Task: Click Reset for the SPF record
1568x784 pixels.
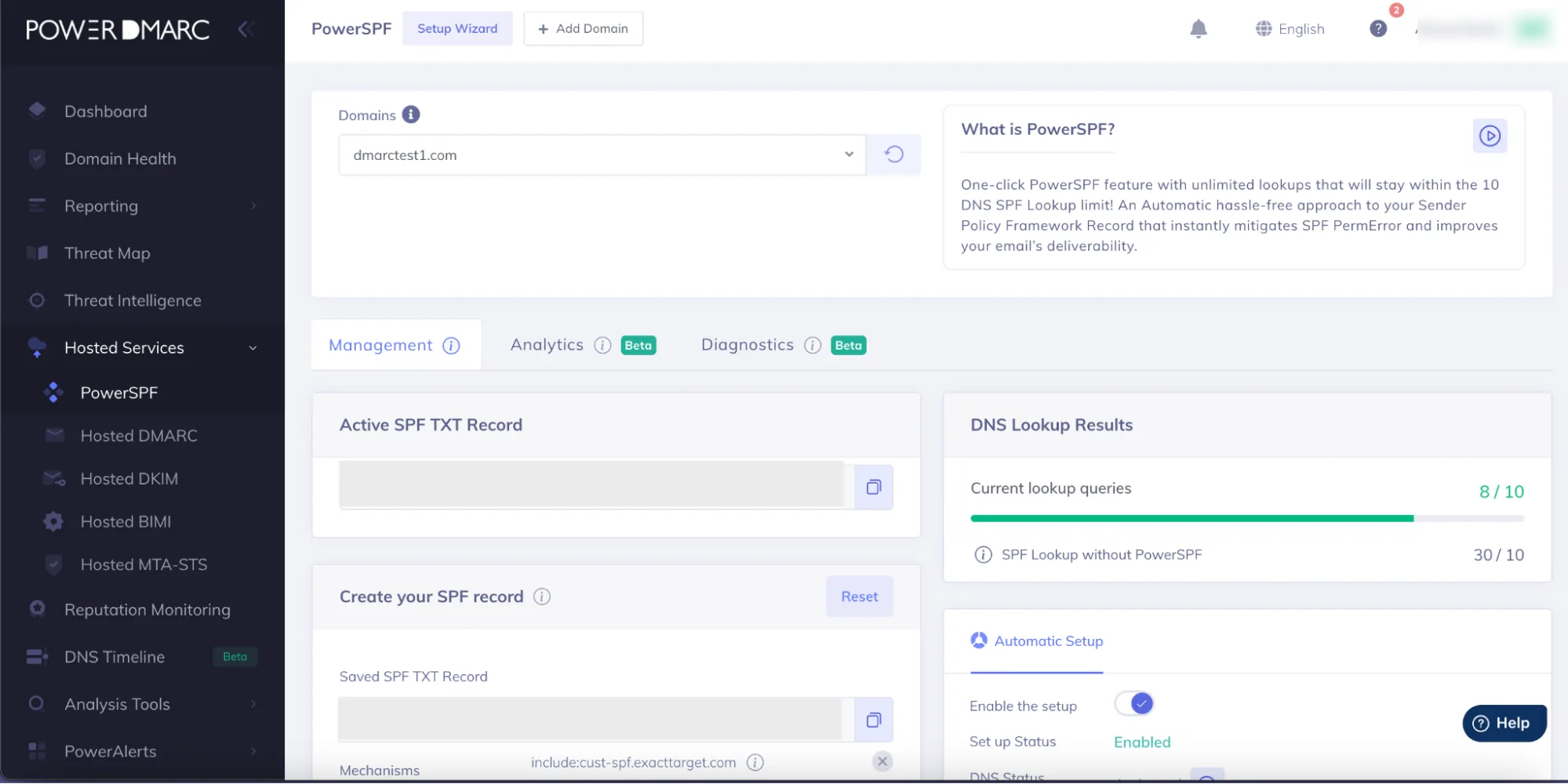Action: [x=859, y=597]
